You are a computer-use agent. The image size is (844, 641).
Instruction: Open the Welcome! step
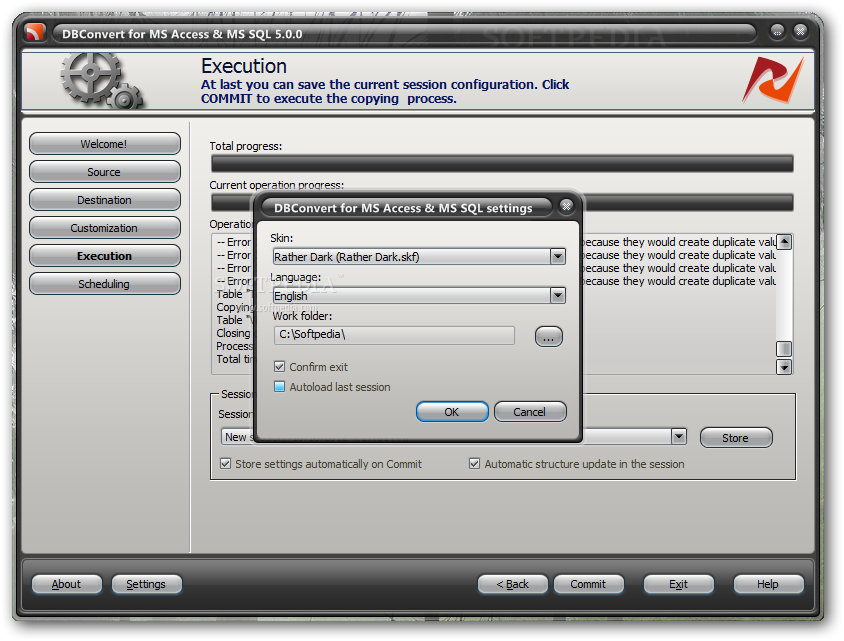pyautogui.click(x=104, y=144)
